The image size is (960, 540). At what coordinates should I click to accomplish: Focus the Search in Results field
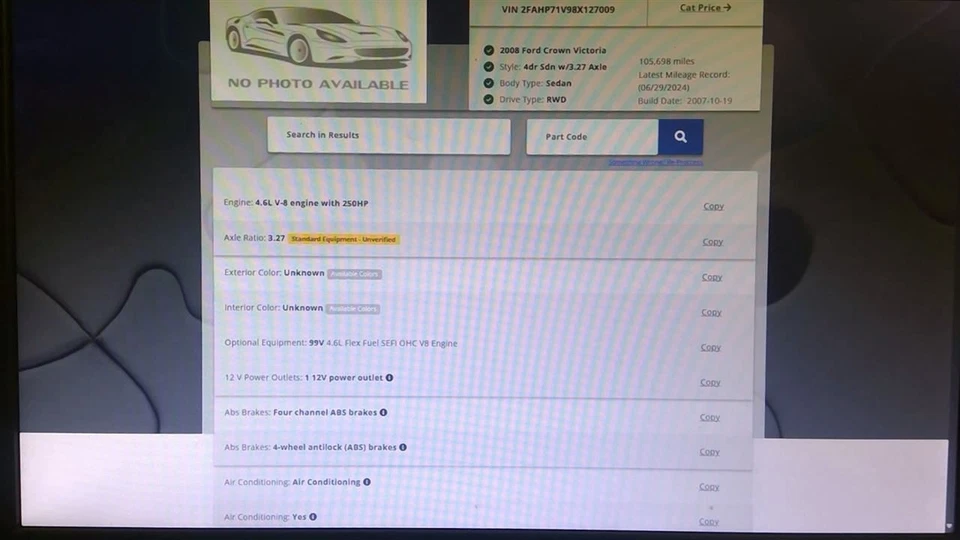(389, 135)
